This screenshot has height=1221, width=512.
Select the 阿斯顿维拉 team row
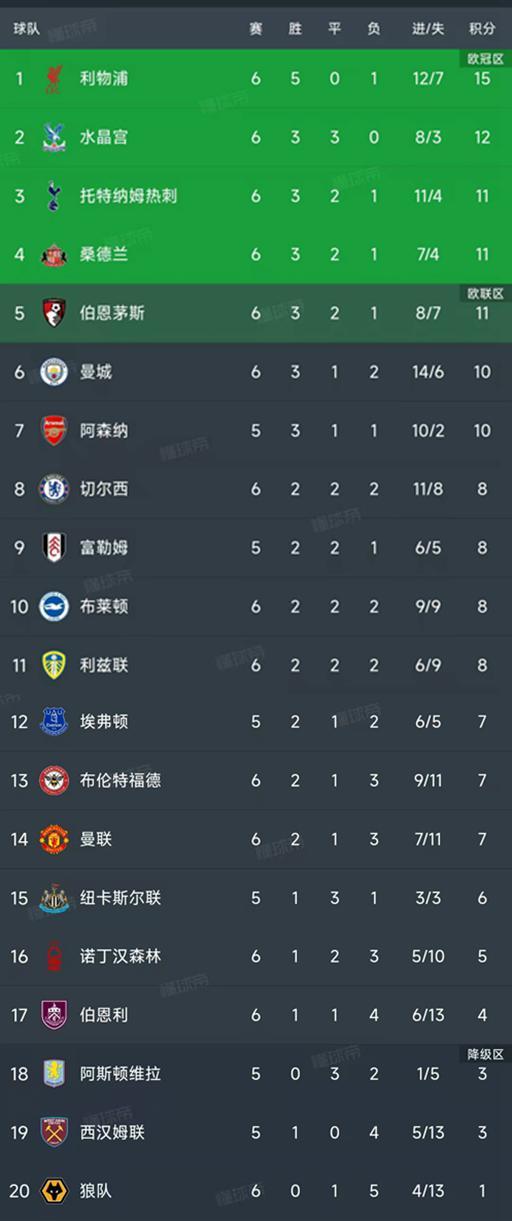tap(256, 1074)
